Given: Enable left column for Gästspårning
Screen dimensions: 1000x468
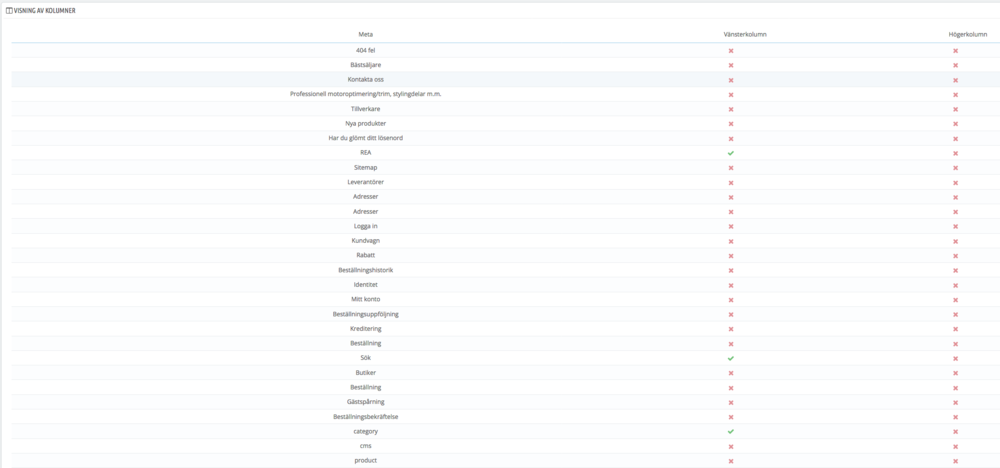Looking at the screenshot, I should pos(731,403).
